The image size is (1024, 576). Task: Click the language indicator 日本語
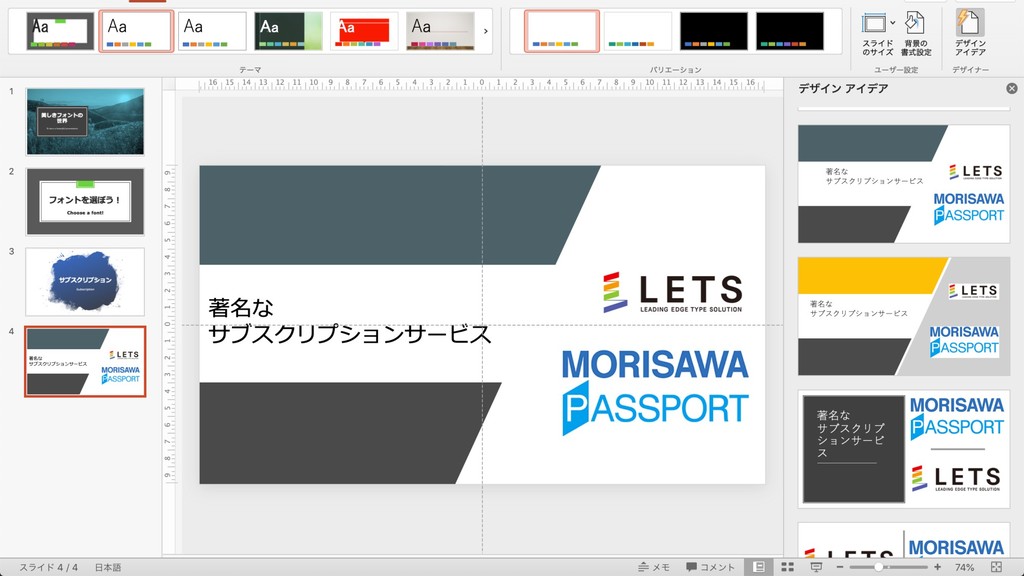click(x=108, y=567)
